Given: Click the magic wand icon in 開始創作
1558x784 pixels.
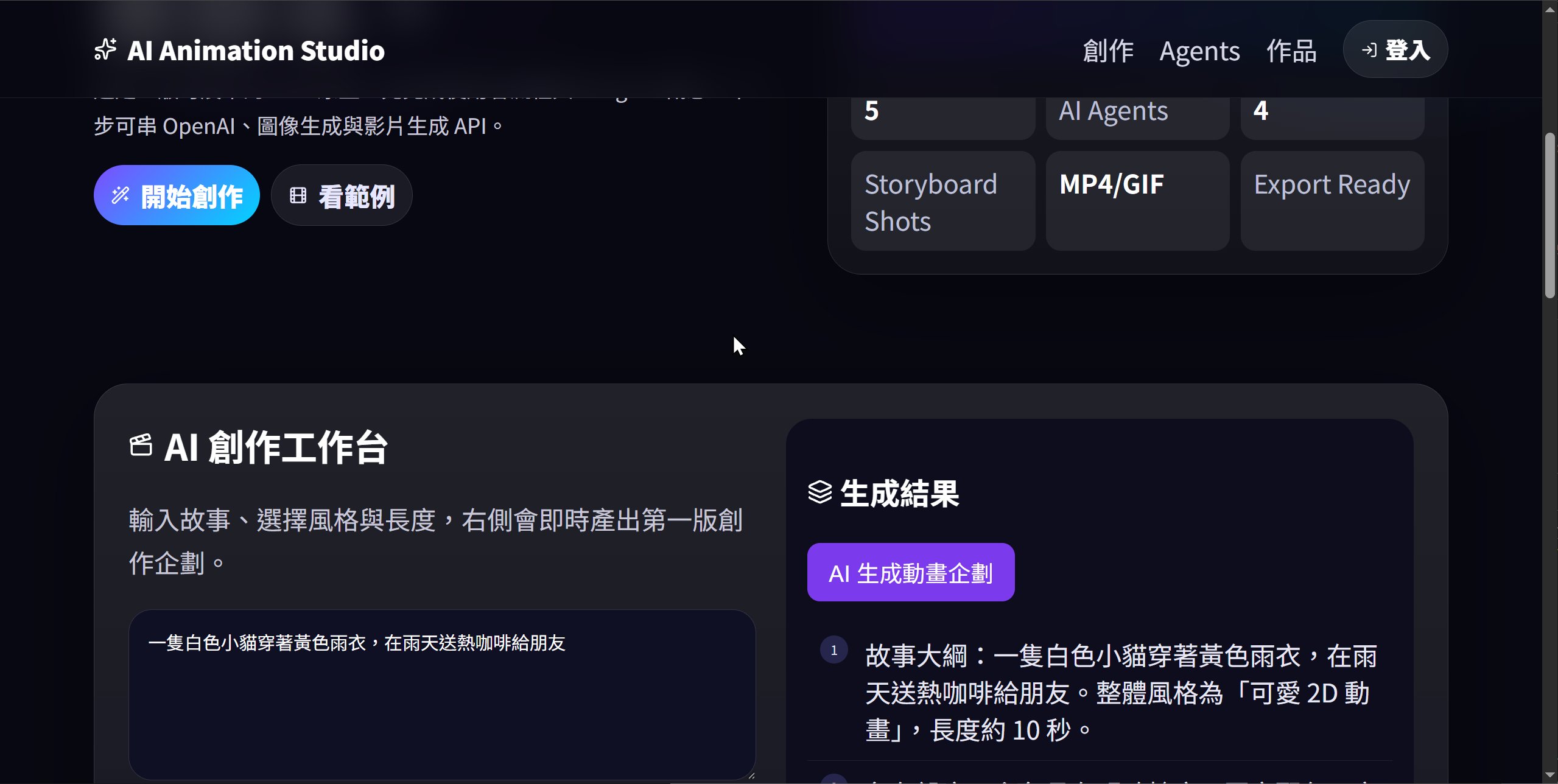Looking at the screenshot, I should tap(121, 195).
